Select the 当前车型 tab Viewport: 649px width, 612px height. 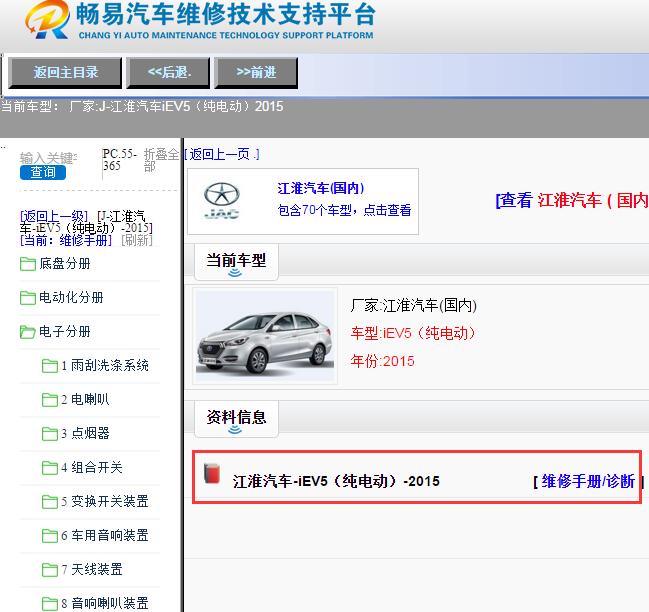tap(236, 262)
